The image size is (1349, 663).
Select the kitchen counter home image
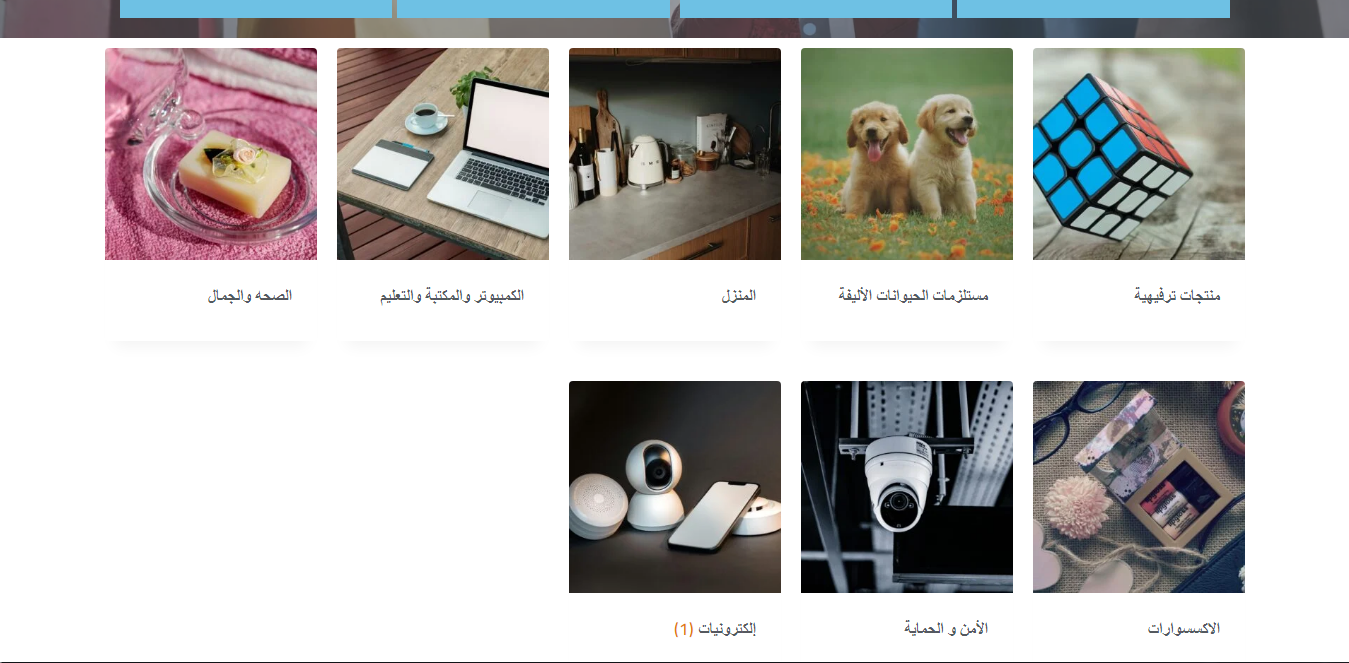(x=675, y=154)
